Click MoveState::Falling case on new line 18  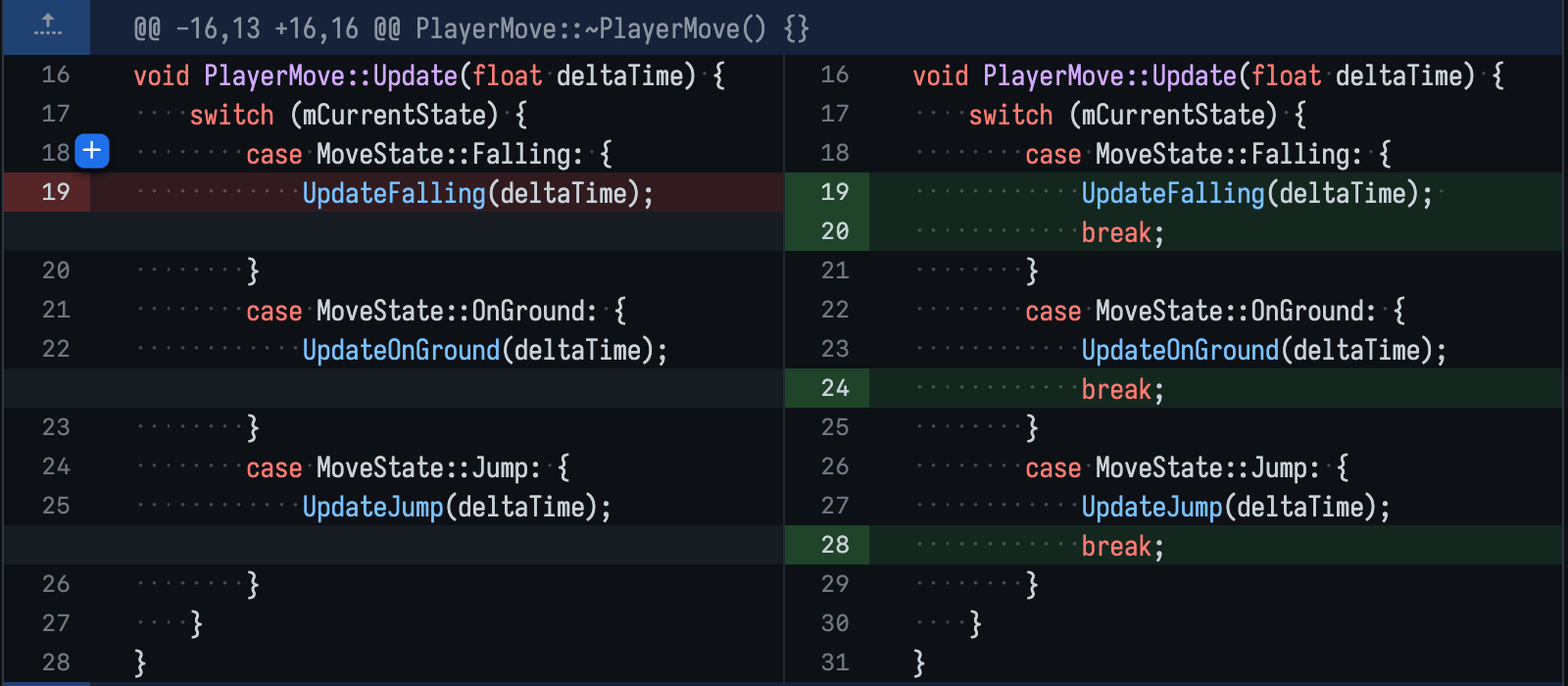(x=1228, y=154)
